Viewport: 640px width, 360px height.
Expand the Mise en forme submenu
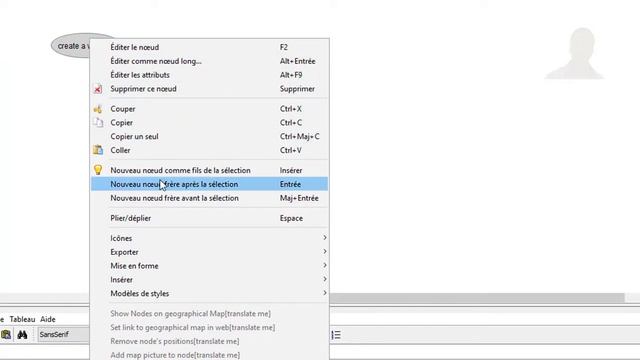coord(209,266)
